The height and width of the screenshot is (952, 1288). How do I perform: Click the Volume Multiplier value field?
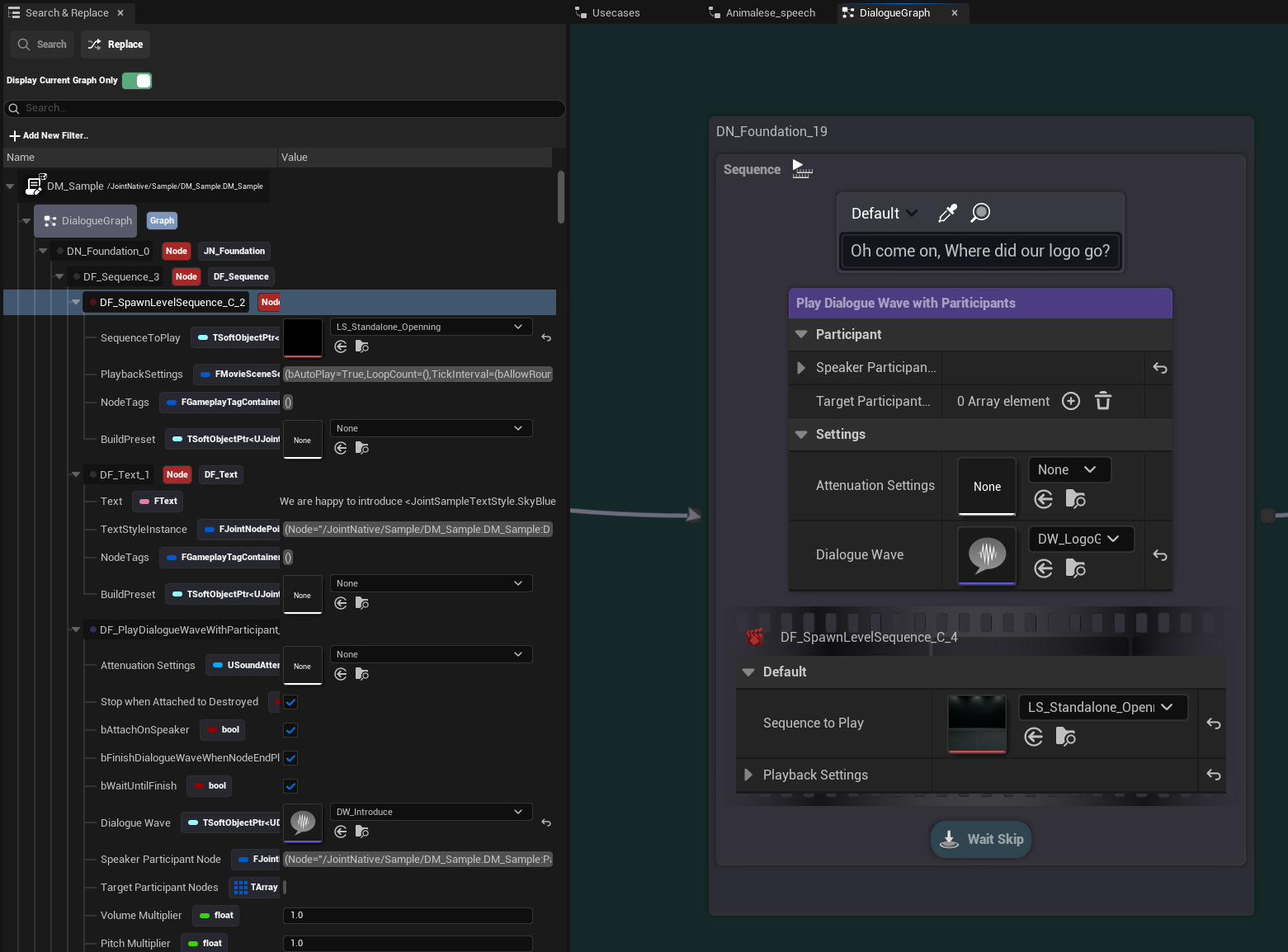(408, 916)
